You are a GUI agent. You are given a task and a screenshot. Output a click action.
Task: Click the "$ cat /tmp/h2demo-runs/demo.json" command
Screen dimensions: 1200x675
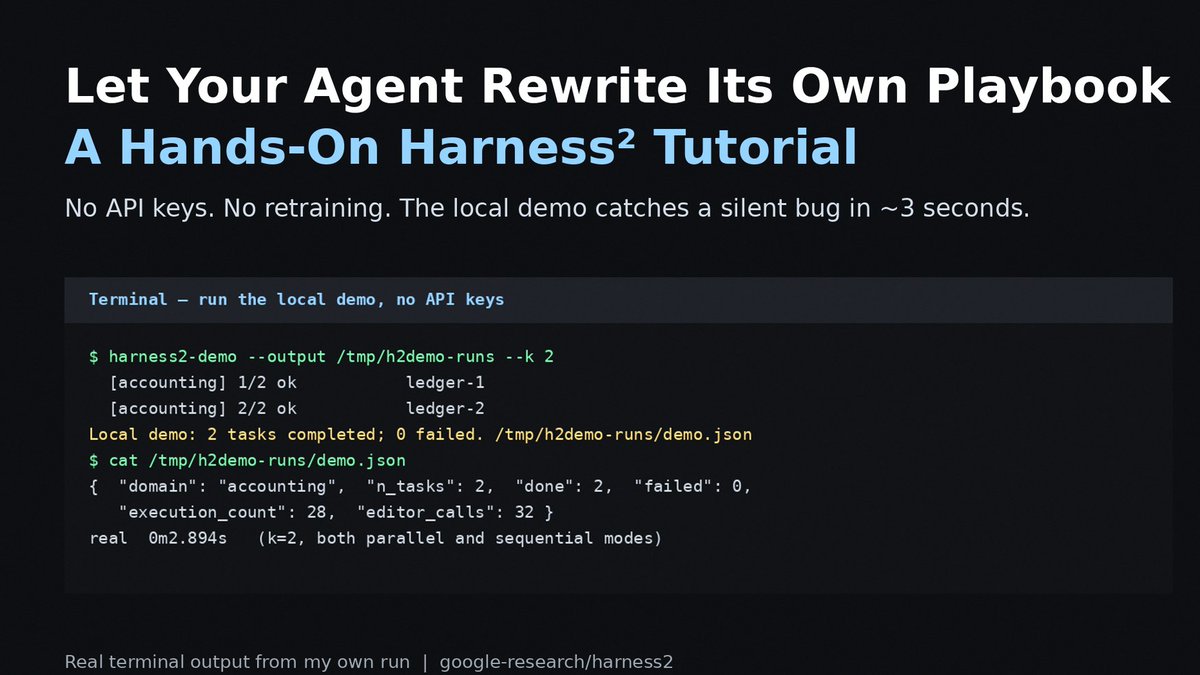[247, 461]
